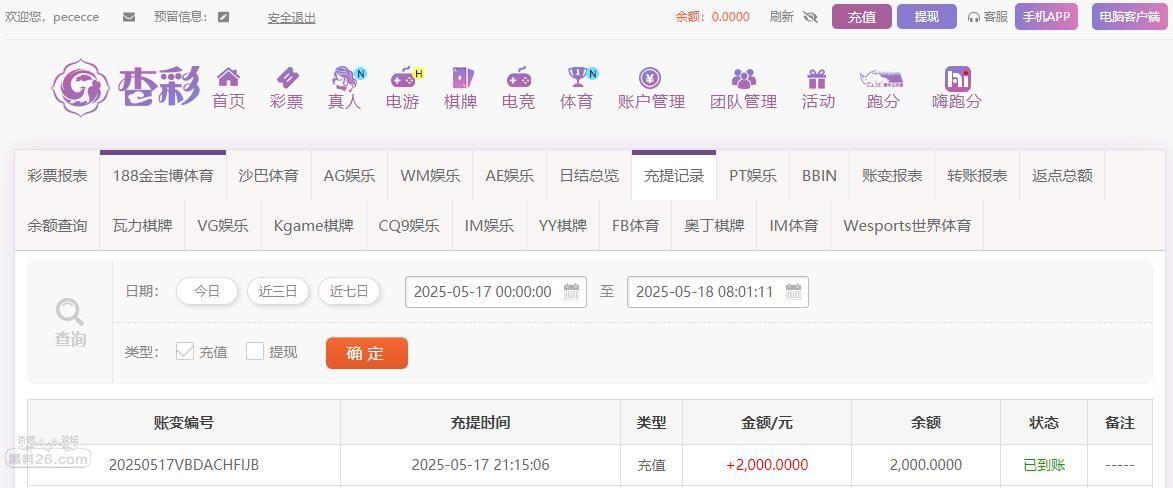Image resolution: width=1173 pixels, height=488 pixels.
Task: Open the 团队管理 team icon
Action: [743, 78]
